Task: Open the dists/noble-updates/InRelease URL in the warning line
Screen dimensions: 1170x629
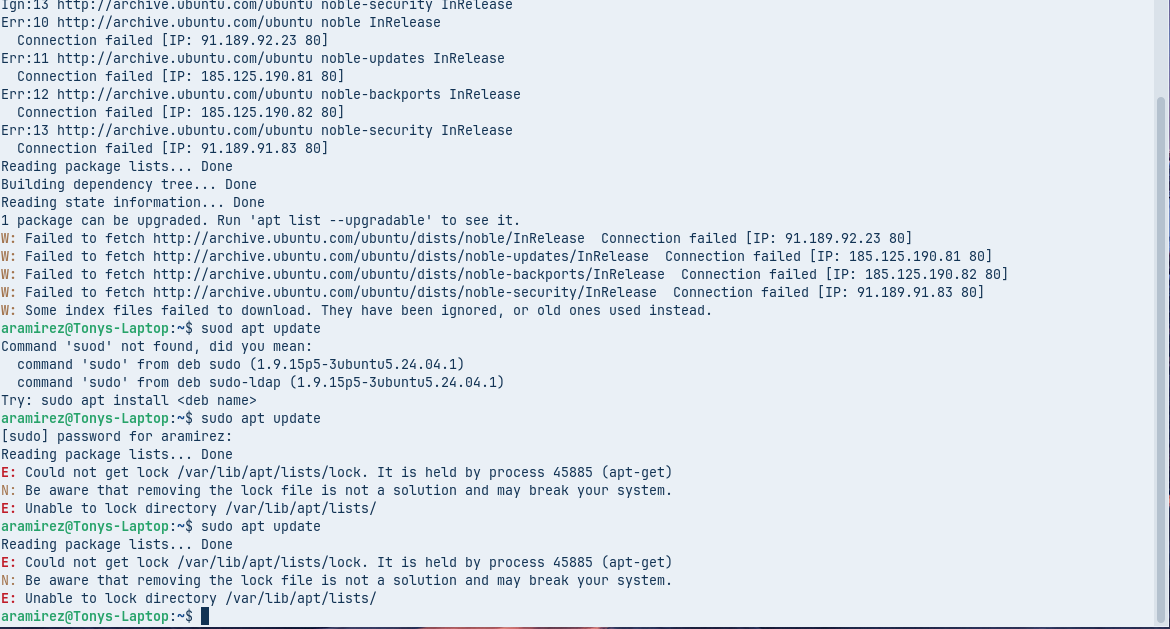Action: [x=400, y=257]
